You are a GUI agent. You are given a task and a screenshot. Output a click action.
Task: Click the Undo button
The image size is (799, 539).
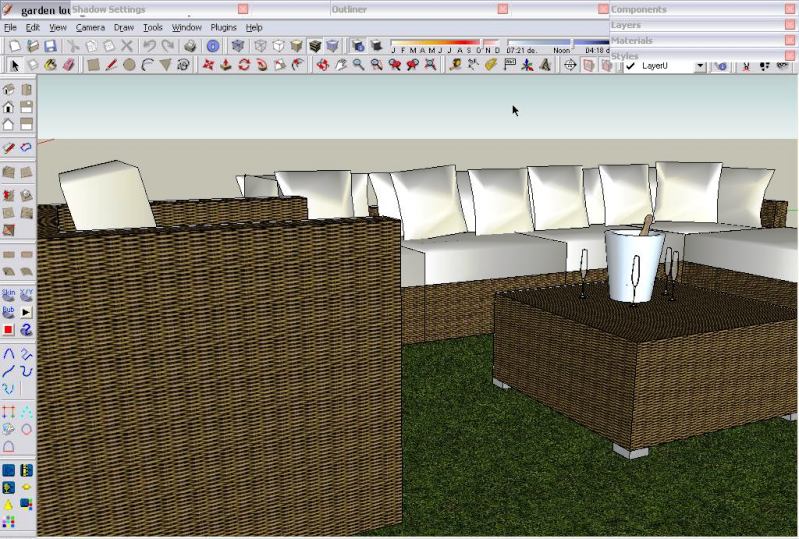[x=149, y=46]
